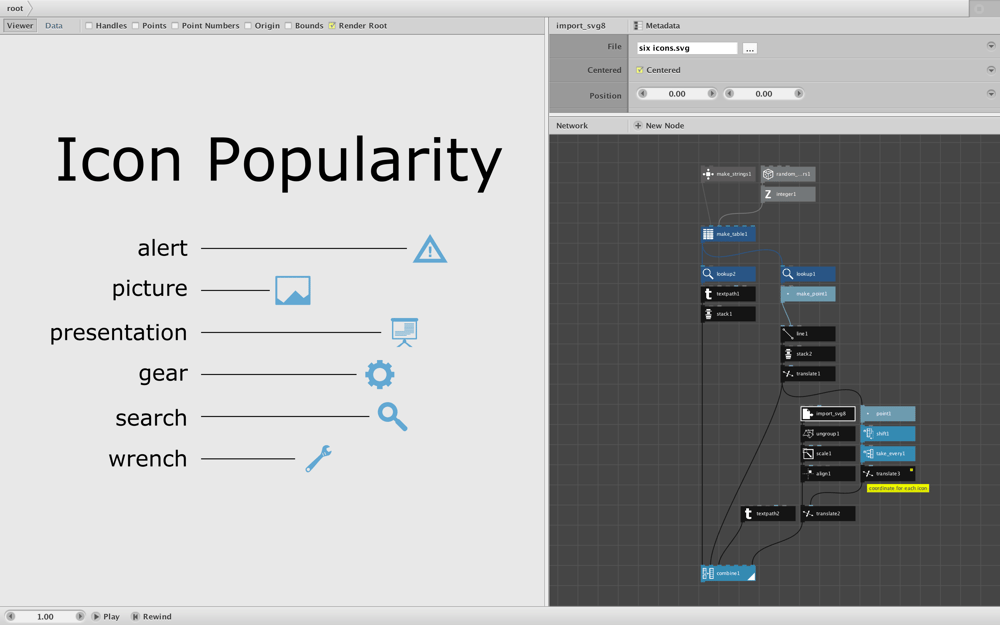Open the Position parameter dropdown arrow
This screenshot has width=1000, height=625.
tap(991, 93)
